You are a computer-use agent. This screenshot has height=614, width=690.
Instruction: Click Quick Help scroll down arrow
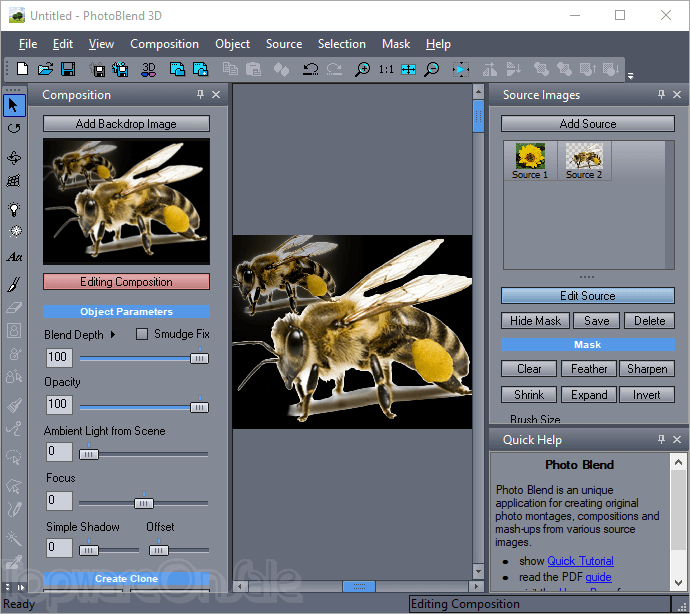pos(678,583)
